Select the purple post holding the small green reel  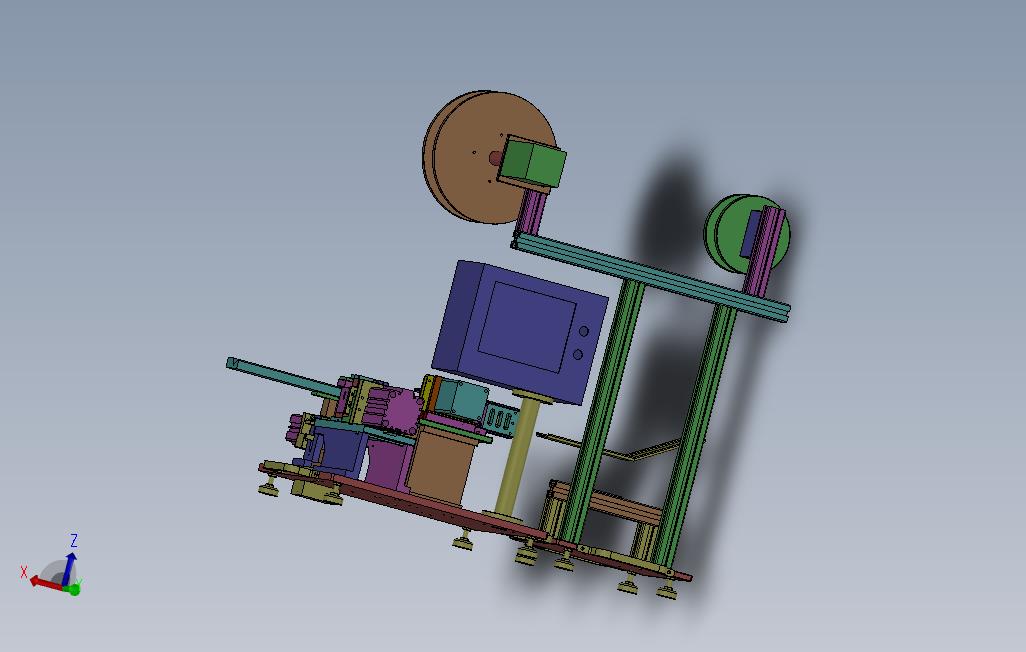pos(764,251)
